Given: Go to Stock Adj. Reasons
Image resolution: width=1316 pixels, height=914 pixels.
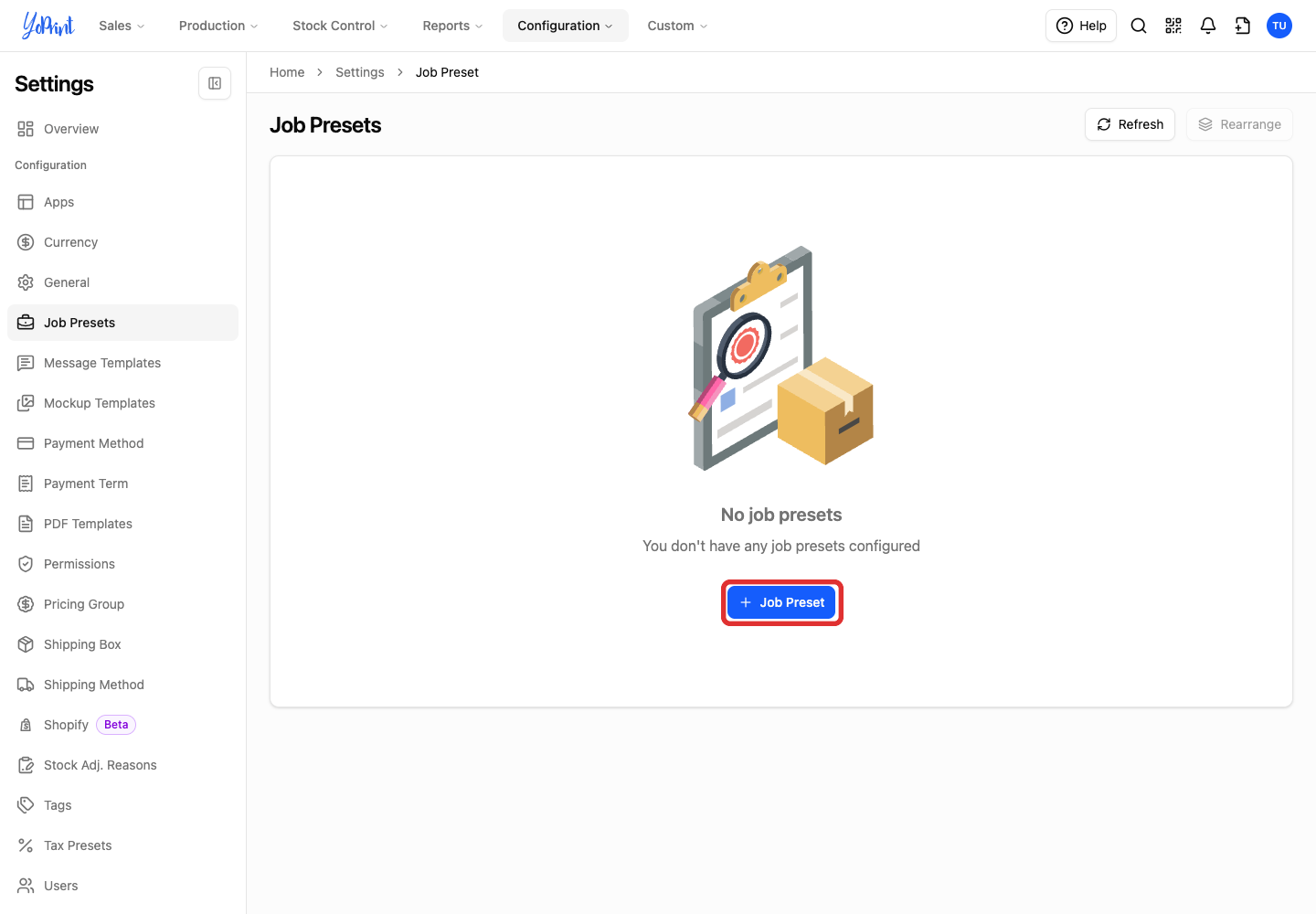Looking at the screenshot, I should [x=122, y=765].
